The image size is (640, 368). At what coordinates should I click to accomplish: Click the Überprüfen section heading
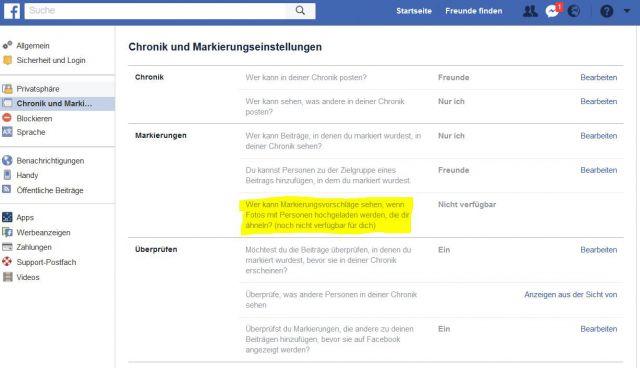156,249
